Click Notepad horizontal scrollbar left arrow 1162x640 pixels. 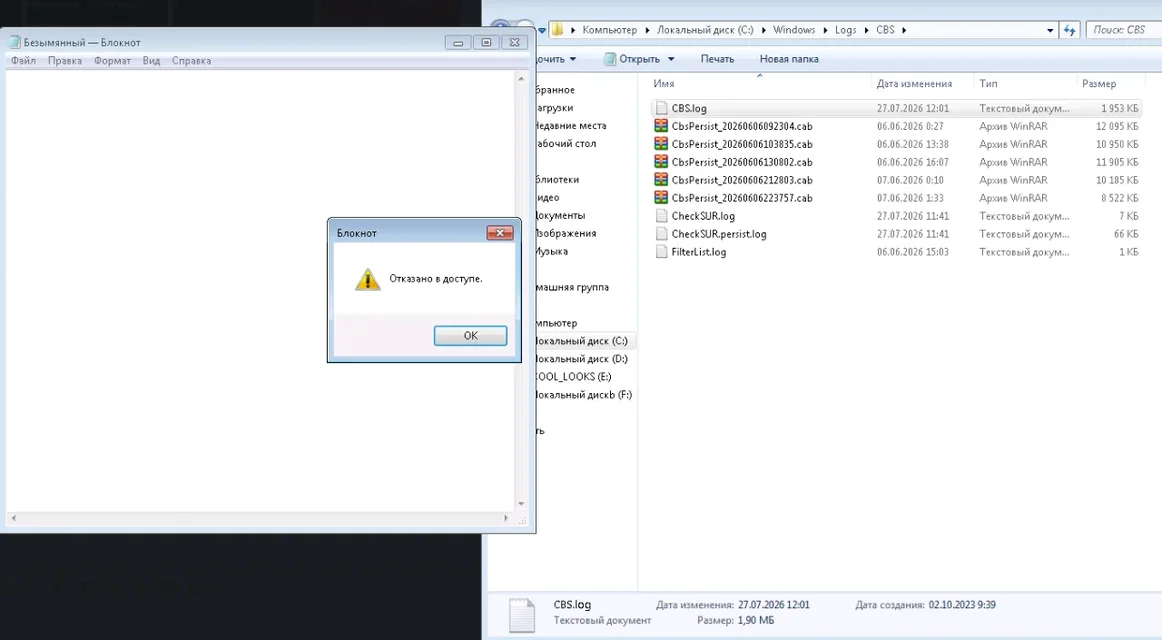(13, 519)
